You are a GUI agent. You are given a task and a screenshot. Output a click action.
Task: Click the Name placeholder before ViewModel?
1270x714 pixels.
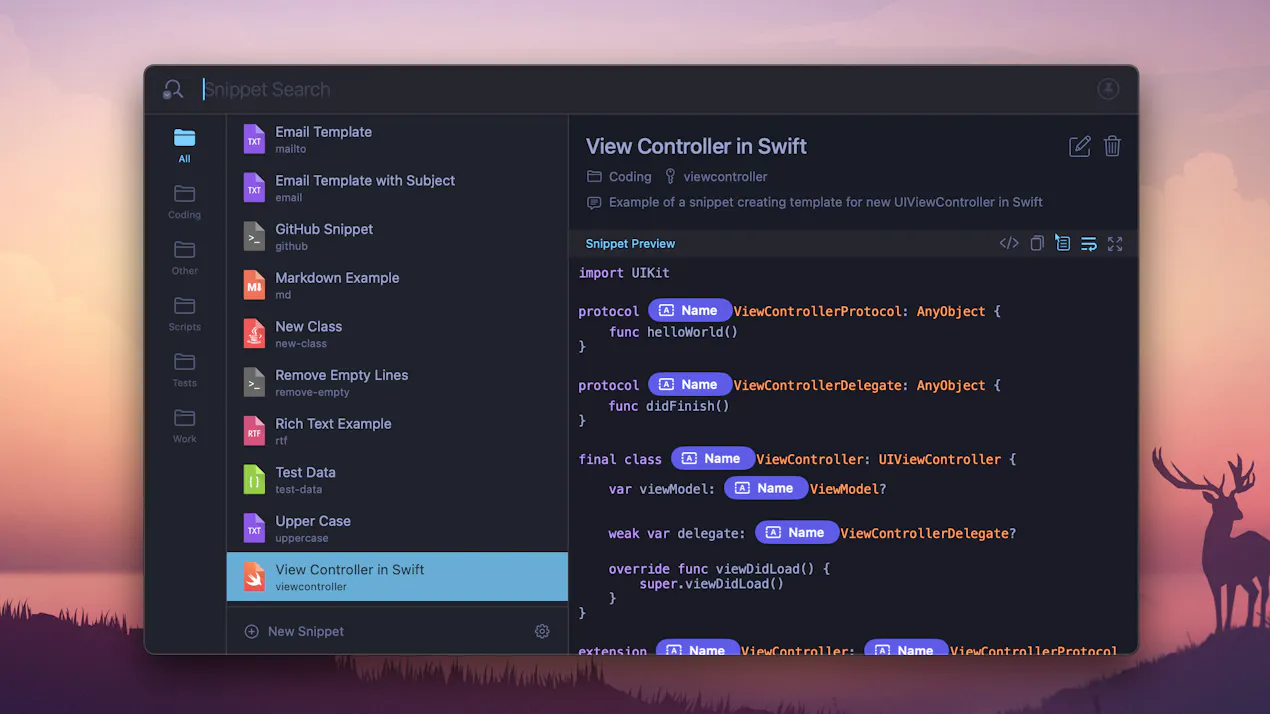[766, 488]
